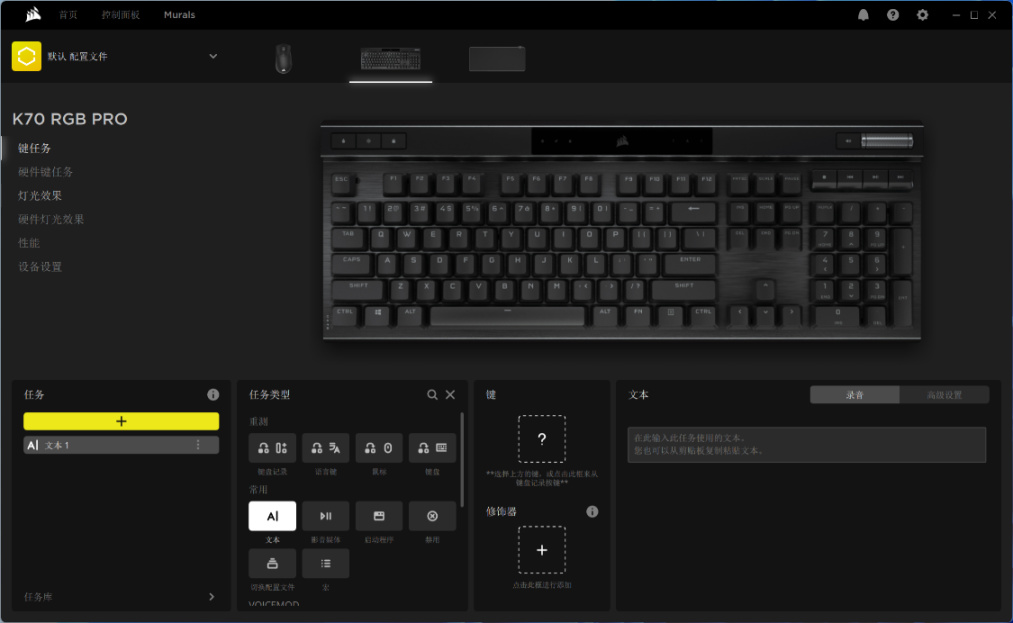Click the mute key beside volume roller
The image size is (1013, 623).
click(848, 140)
